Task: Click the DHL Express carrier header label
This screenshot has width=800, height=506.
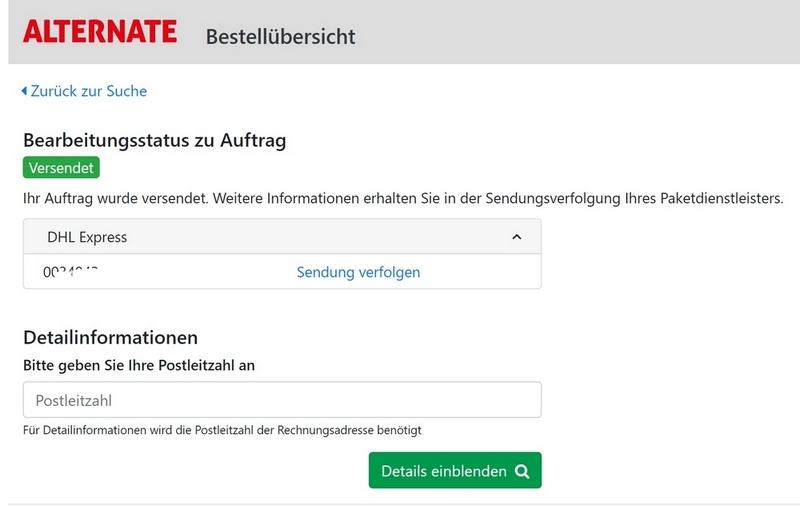Action: point(87,237)
